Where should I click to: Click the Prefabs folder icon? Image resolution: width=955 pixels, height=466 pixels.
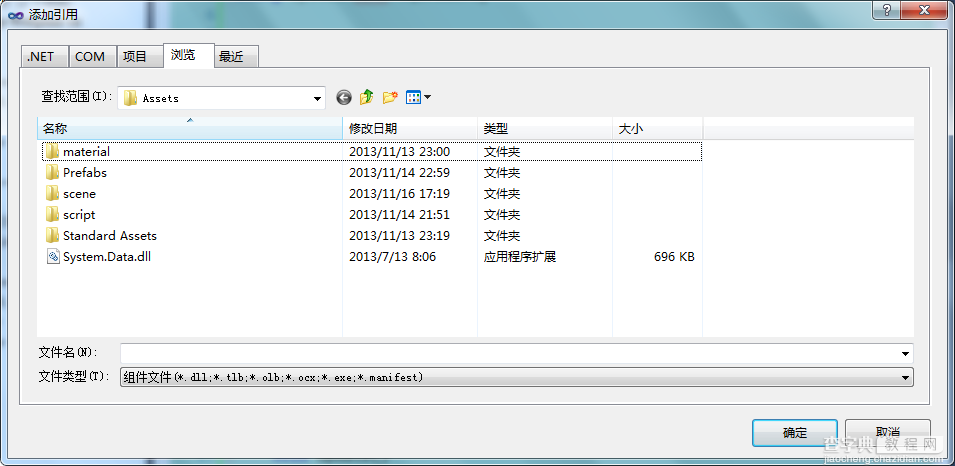52,172
